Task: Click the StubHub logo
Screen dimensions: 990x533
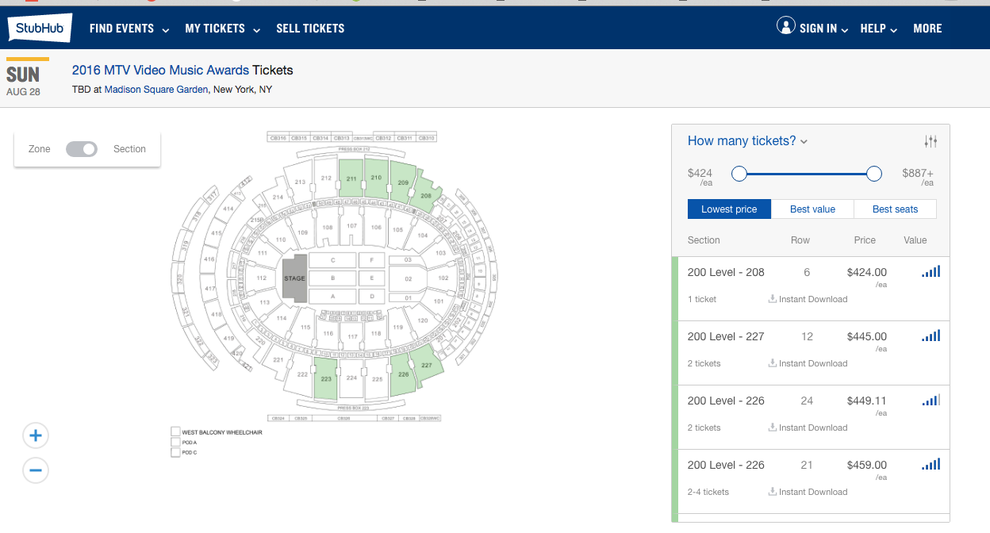Action: [40, 28]
